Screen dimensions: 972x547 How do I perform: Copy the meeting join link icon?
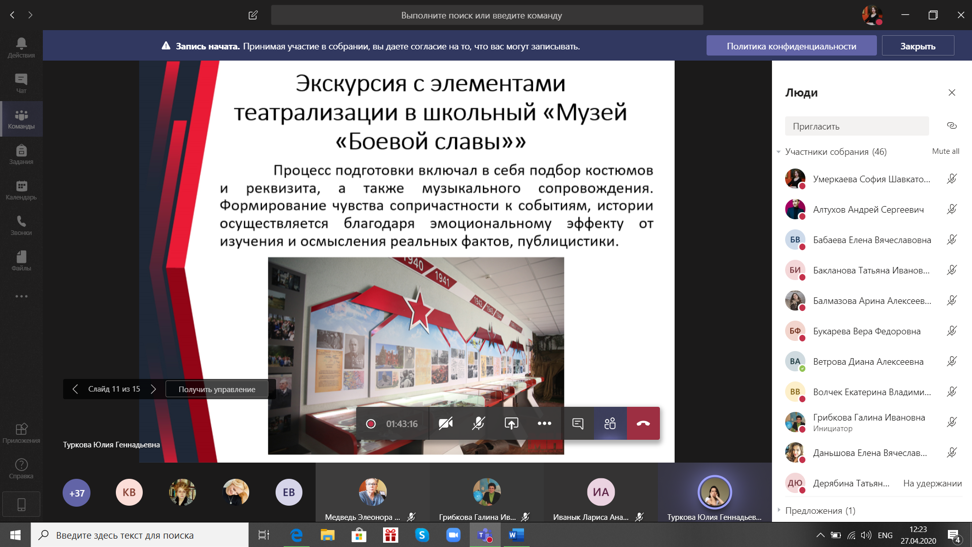click(x=951, y=126)
